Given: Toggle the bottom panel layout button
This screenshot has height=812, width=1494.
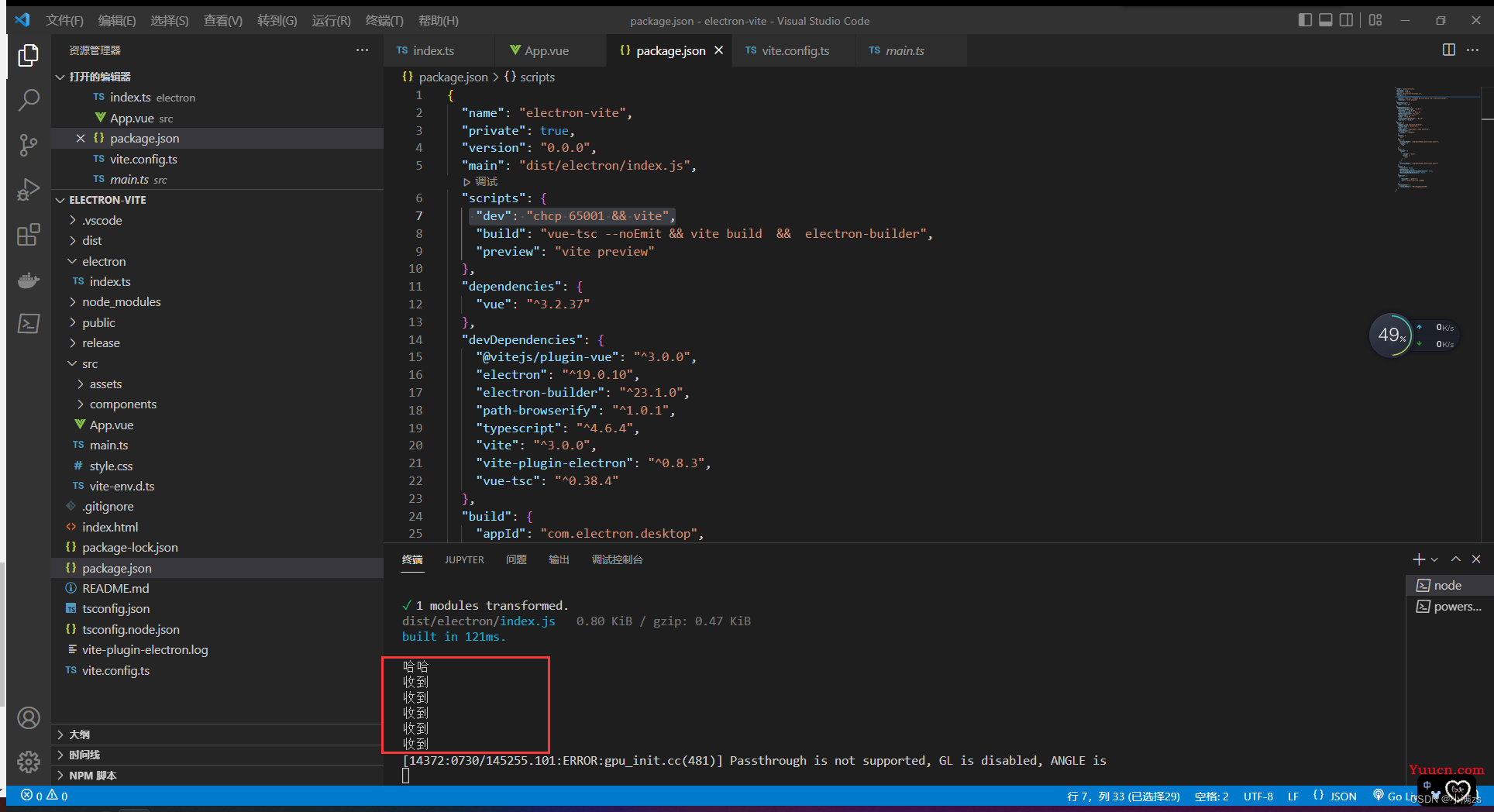Looking at the screenshot, I should point(1326,20).
